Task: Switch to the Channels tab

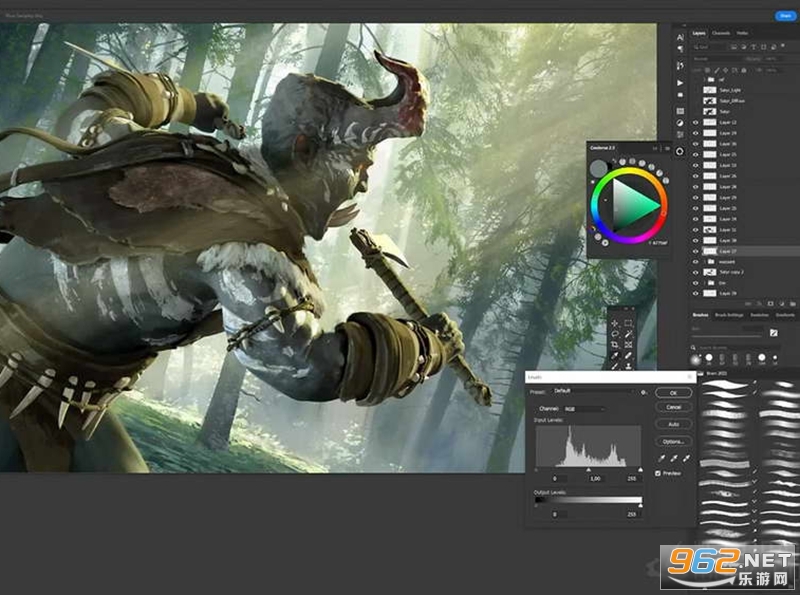Action: (x=721, y=33)
